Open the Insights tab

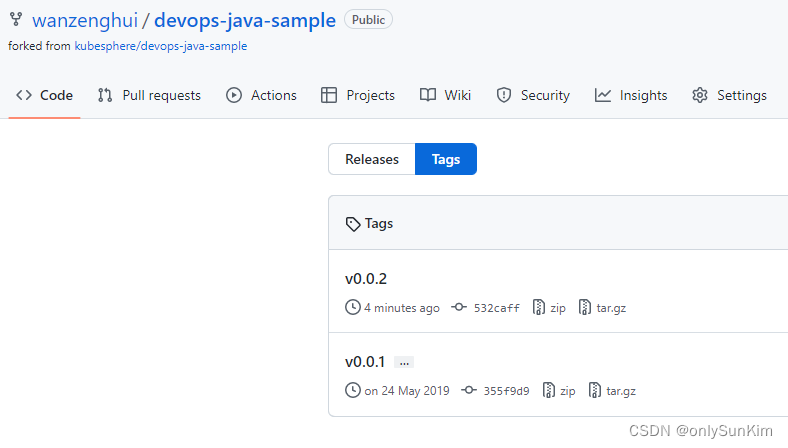[x=631, y=95]
